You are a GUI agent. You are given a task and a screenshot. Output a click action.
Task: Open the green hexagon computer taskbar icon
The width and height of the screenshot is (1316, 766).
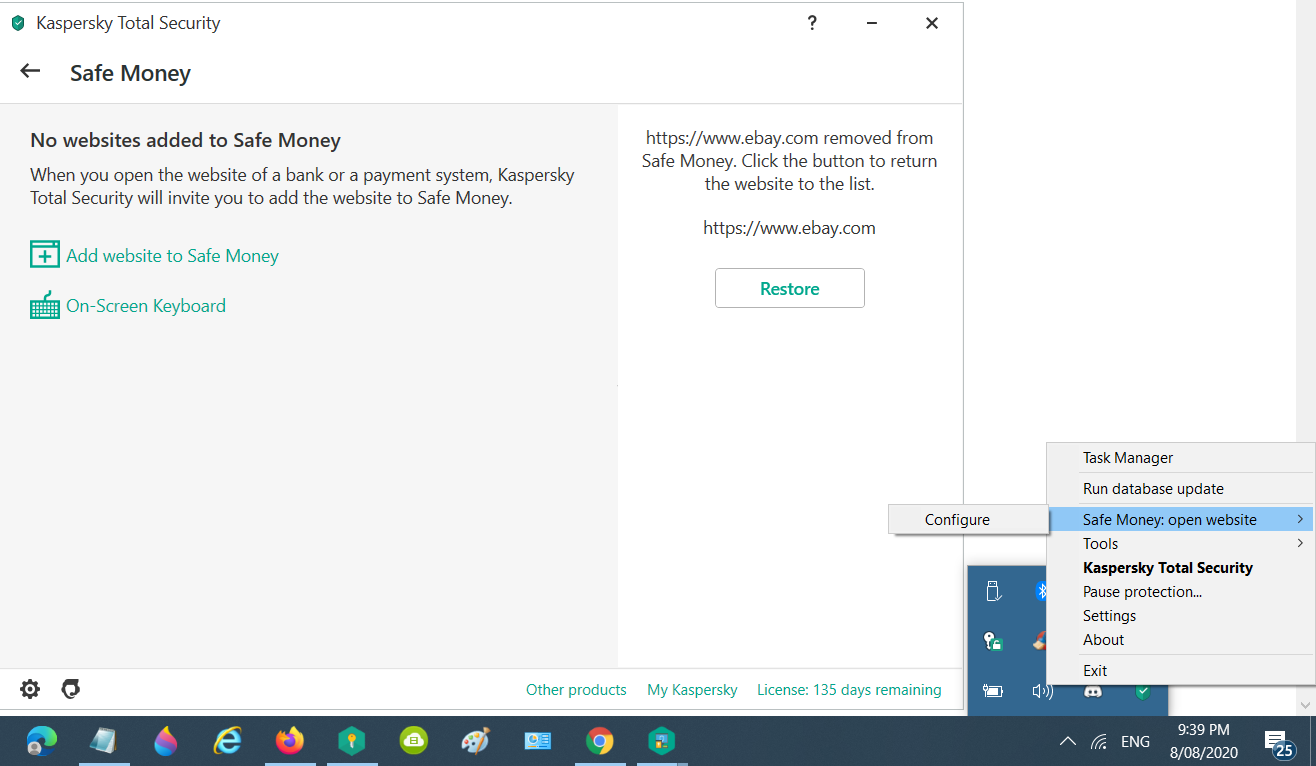662,741
